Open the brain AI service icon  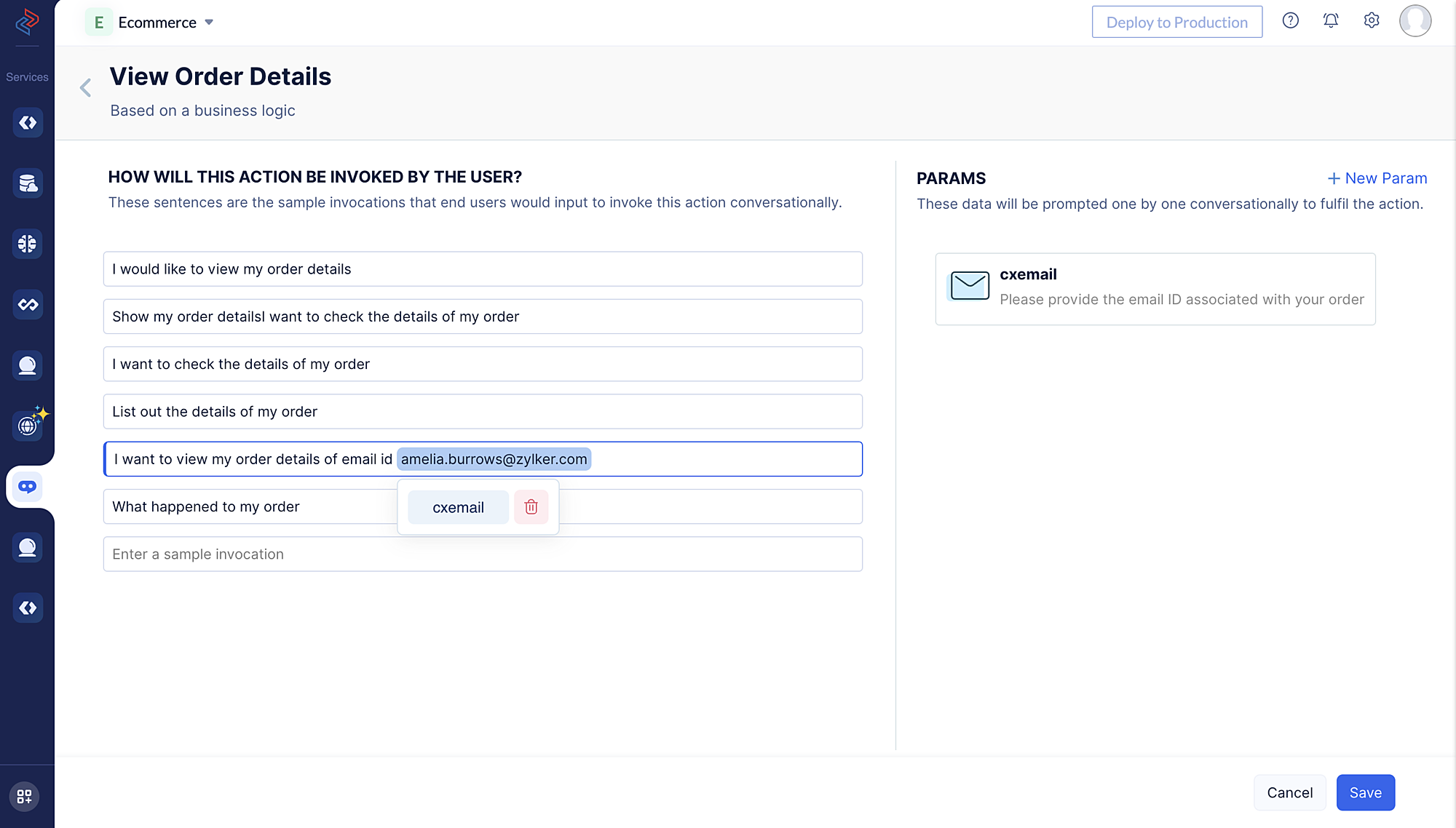click(x=28, y=244)
